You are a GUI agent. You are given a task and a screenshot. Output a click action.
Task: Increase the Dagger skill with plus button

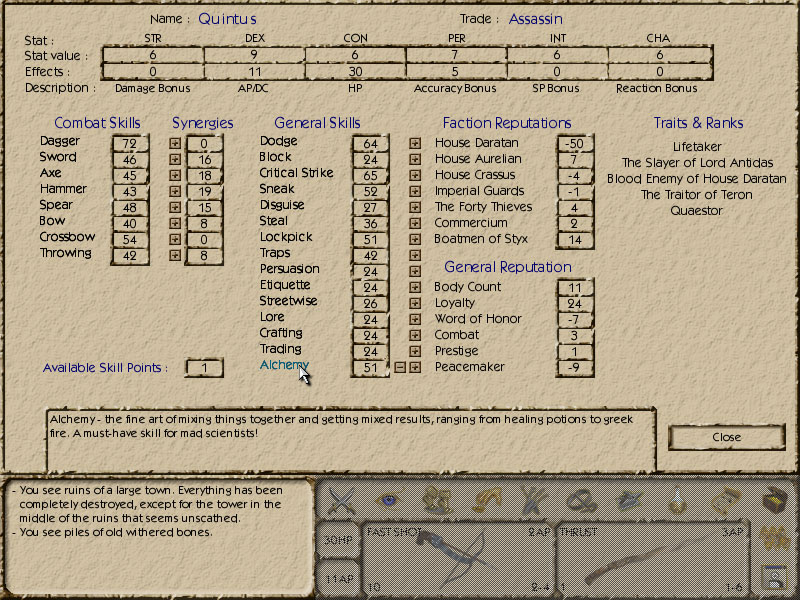[x=176, y=143]
